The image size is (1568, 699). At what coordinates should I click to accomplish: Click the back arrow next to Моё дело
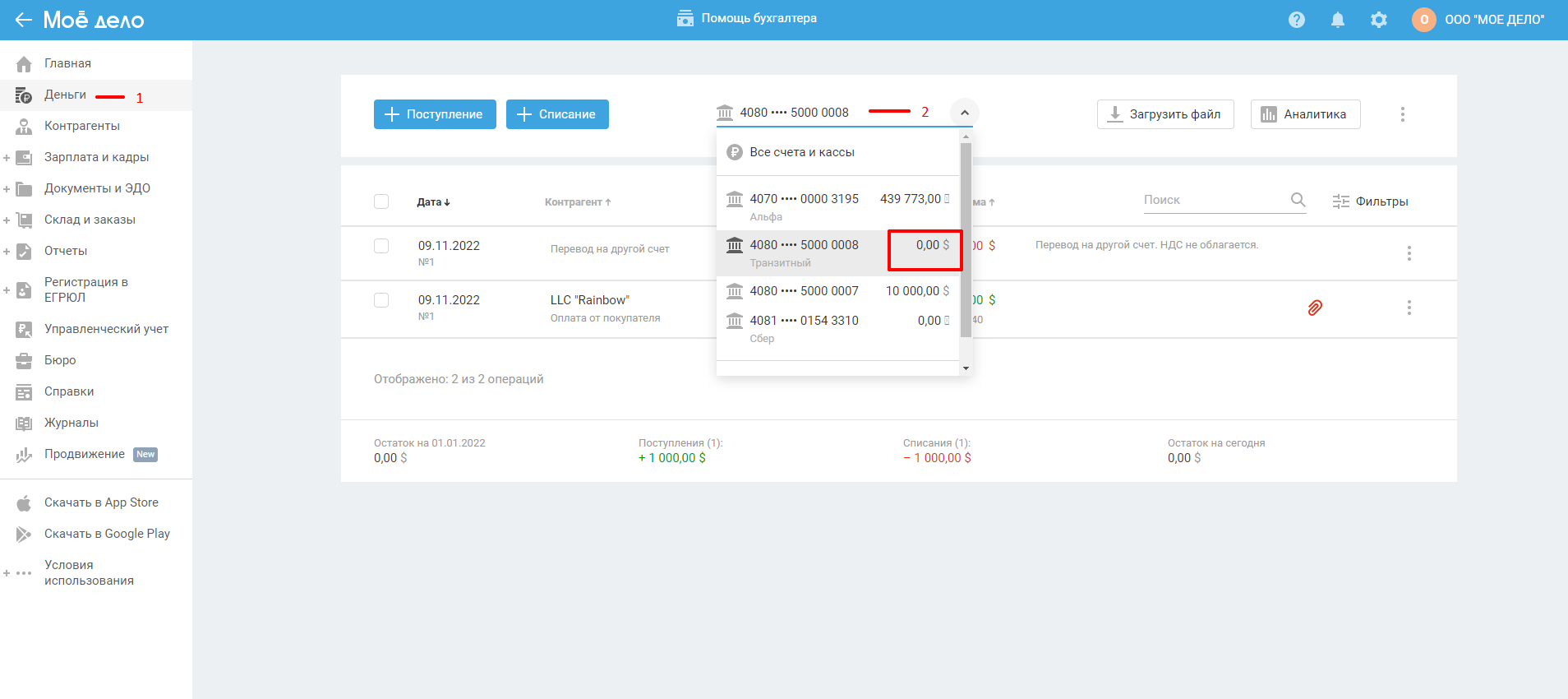pos(23,20)
